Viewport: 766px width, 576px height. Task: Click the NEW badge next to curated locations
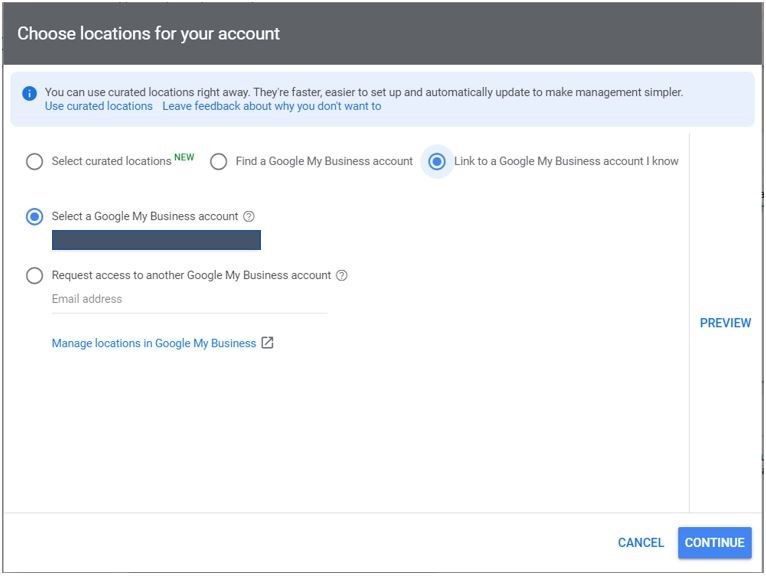click(x=184, y=157)
